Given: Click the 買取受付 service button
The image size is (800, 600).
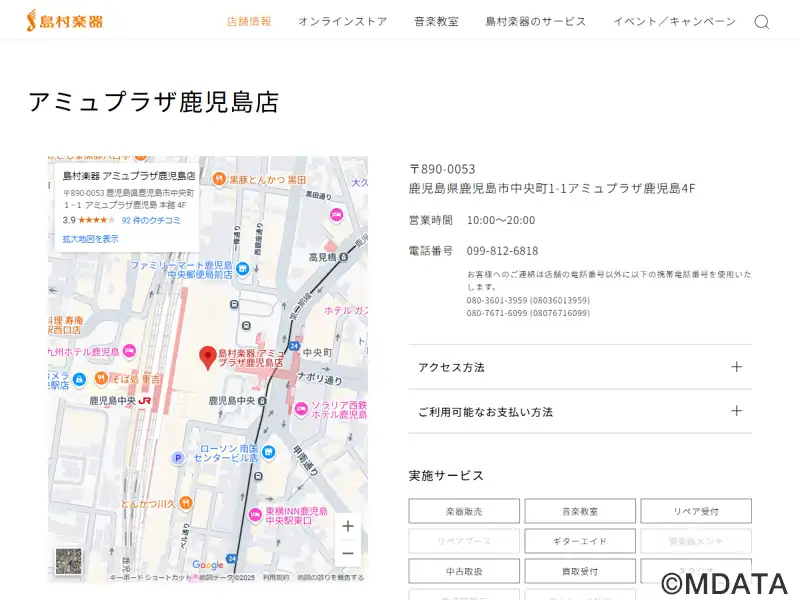Looking at the screenshot, I should click(580, 571).
